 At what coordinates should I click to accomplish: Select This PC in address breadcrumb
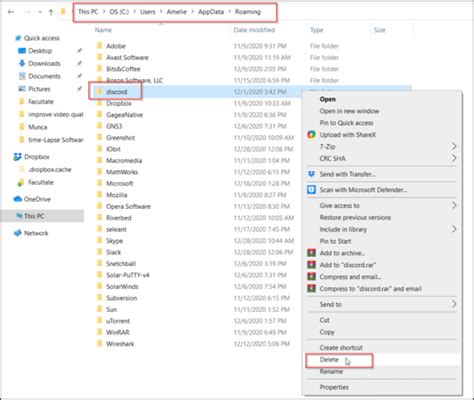click(88, 12)
